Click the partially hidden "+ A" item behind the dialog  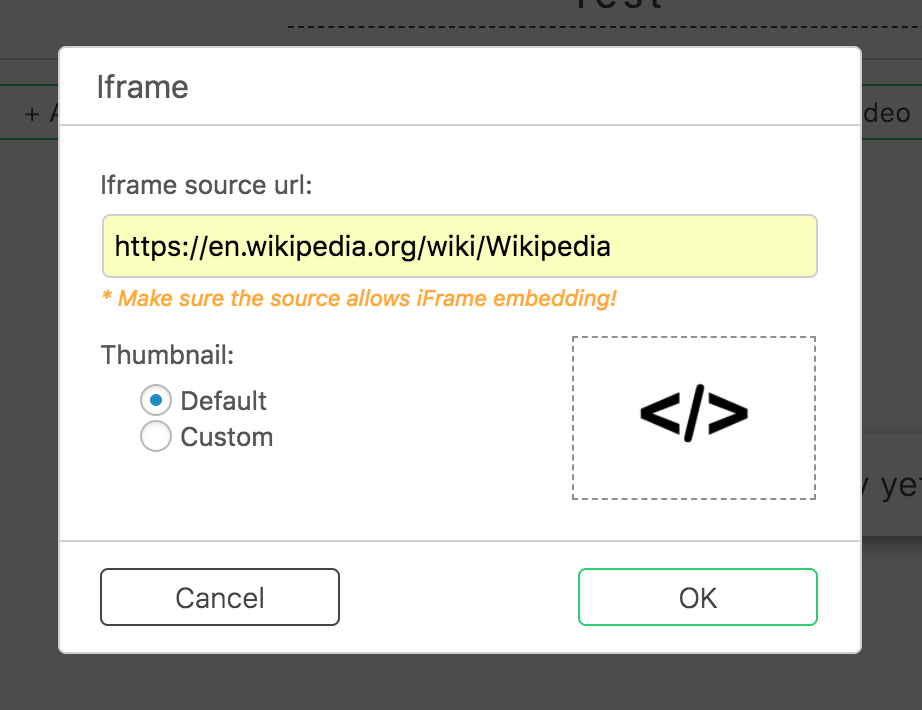click(40, 114)
